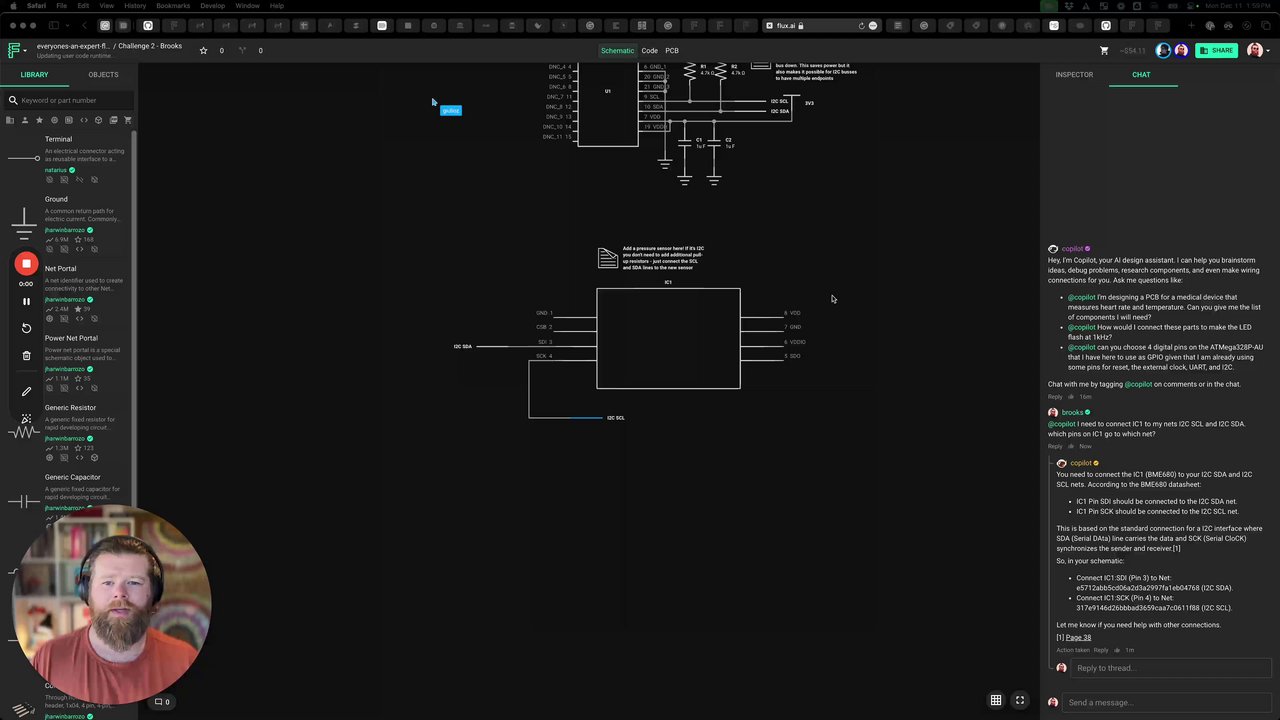Select the Generic Resistor library part

(x=68, y=432)
